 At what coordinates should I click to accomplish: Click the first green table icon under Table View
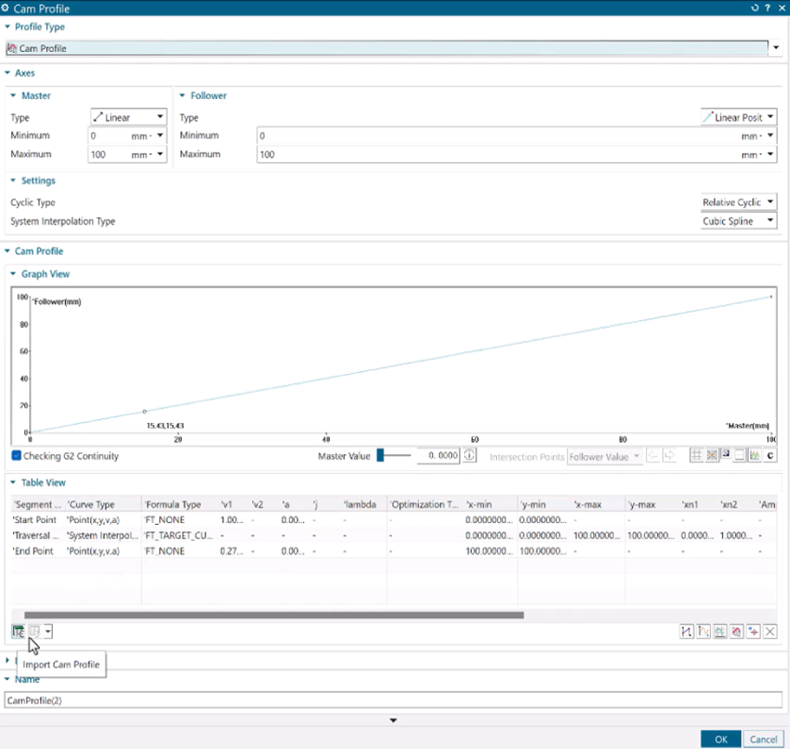tap(18, 631)
